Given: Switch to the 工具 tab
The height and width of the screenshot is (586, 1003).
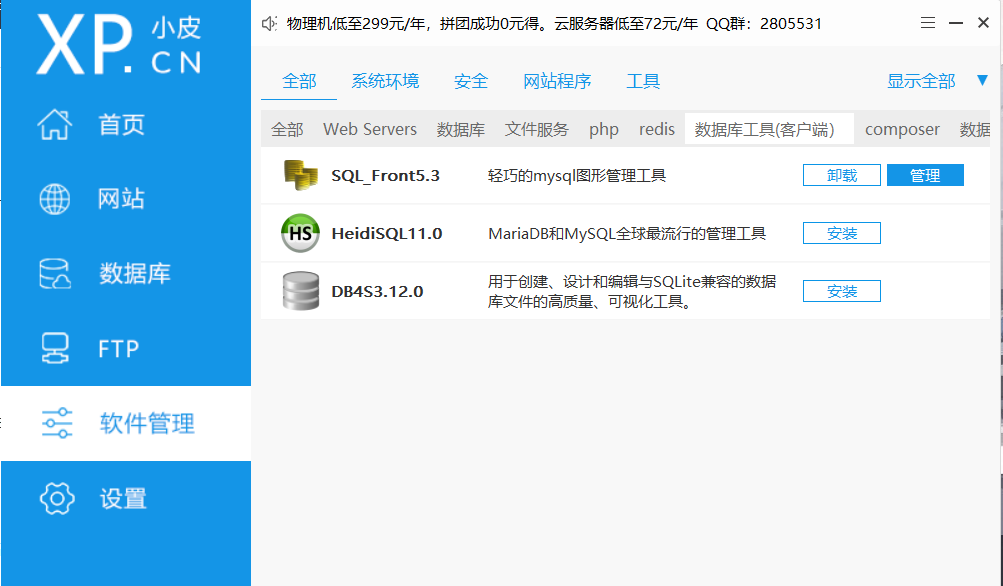Looking at the screenshot, I should pos(643,81).
